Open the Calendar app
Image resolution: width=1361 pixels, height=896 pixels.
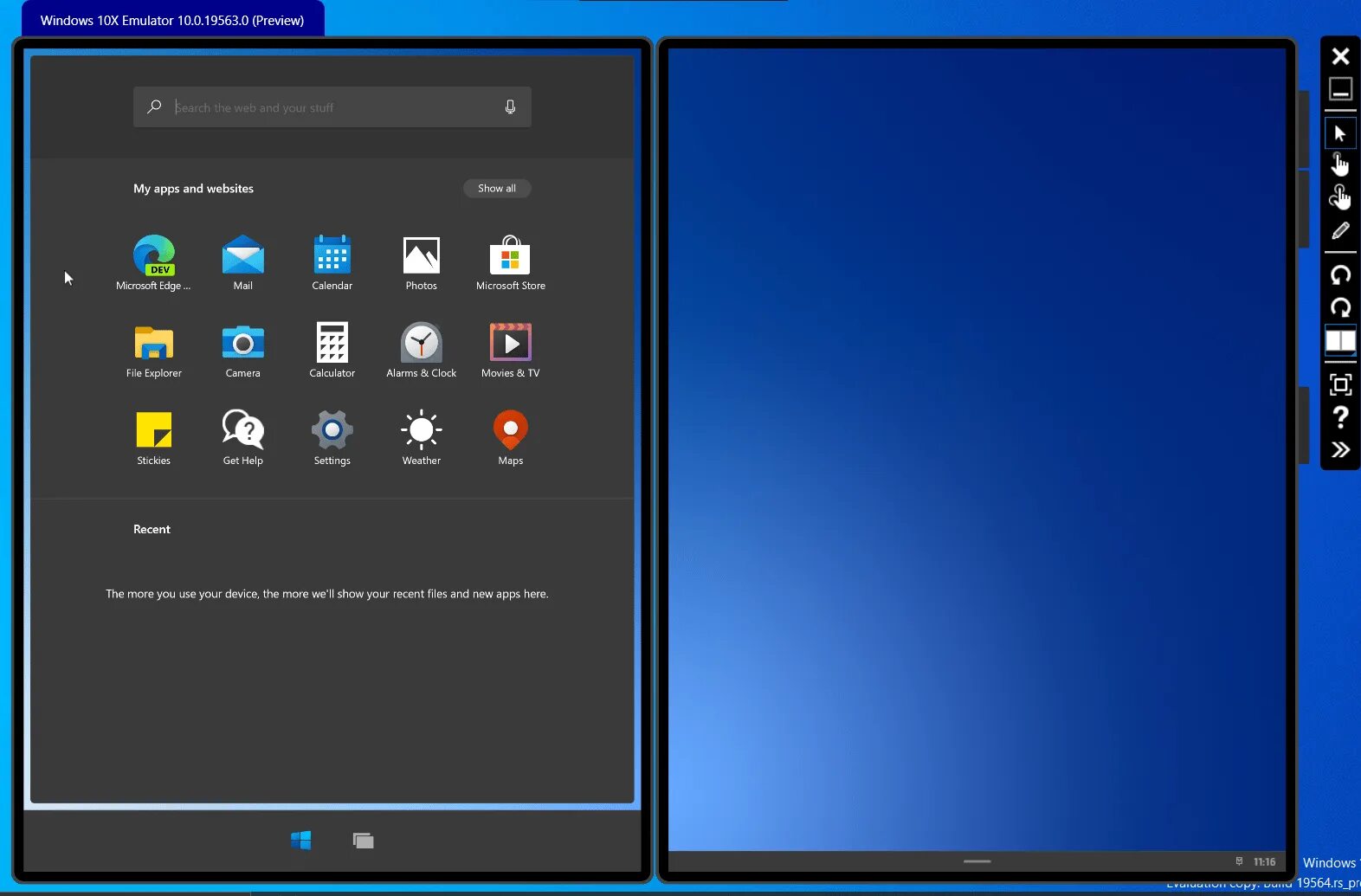point(332,262)
